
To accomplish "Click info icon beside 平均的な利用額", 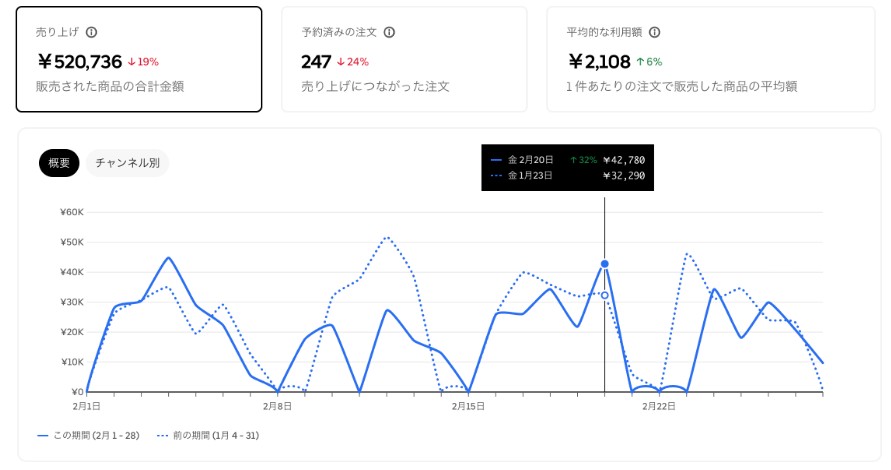I will pos(655,32).
